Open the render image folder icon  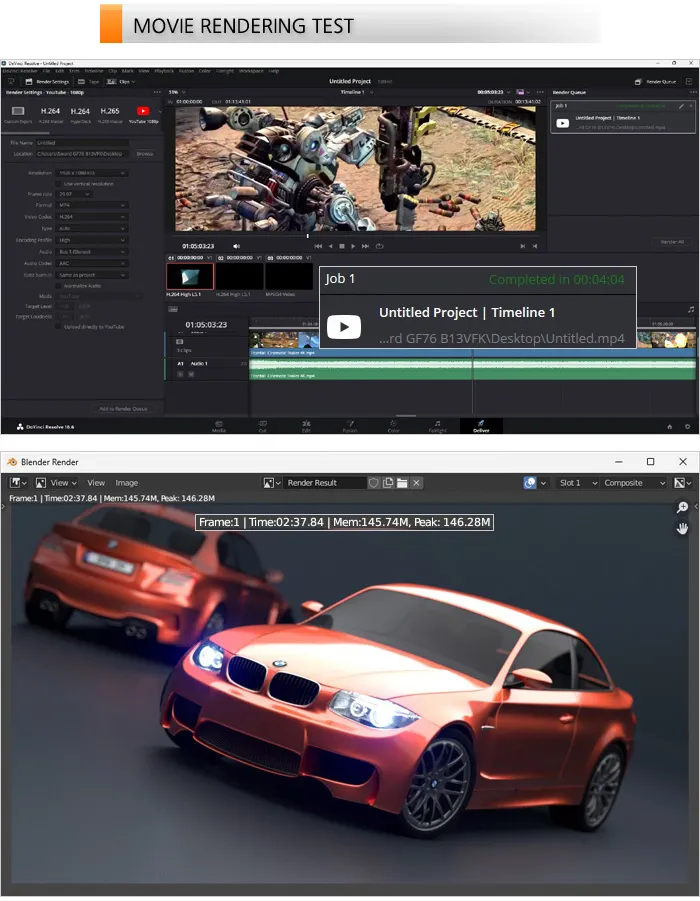(x=402, y=483)
